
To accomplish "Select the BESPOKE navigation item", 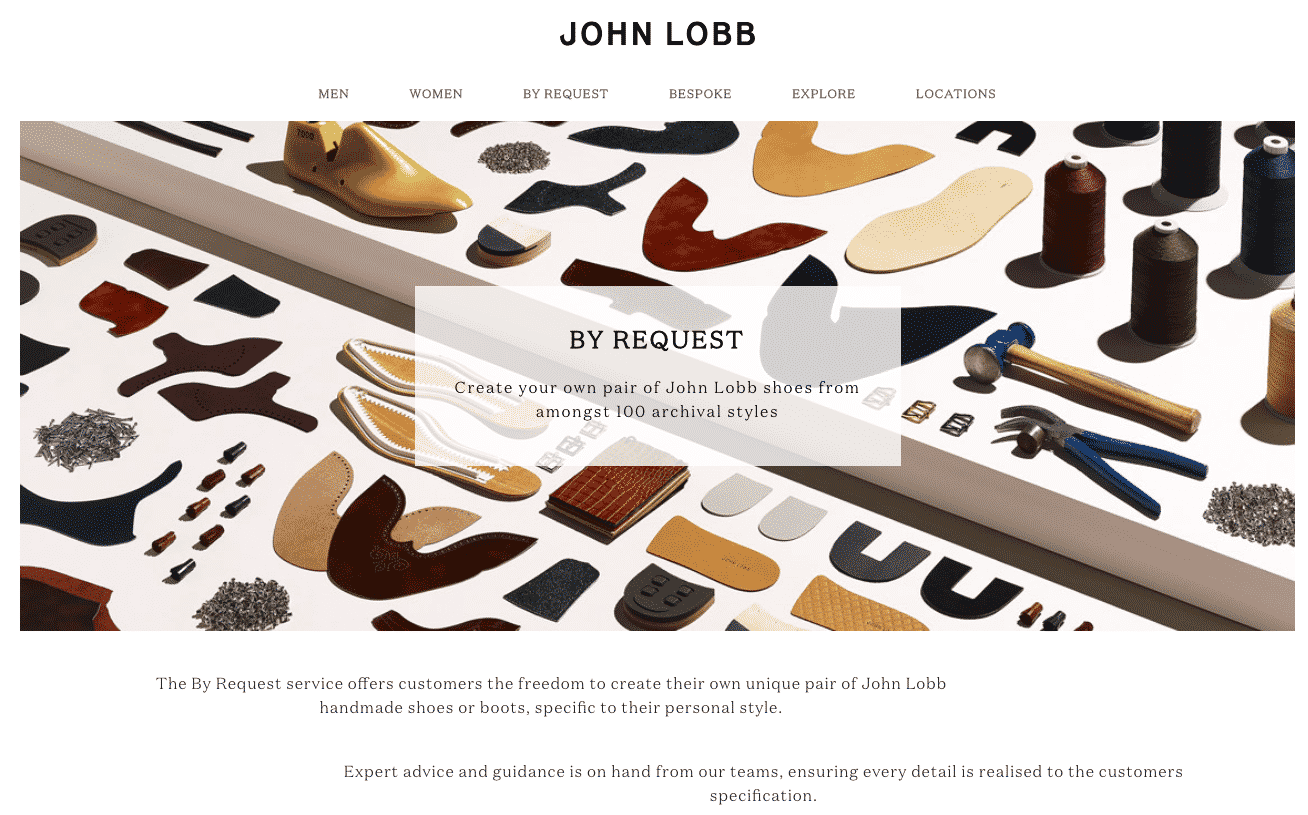I will coord(700,94).
